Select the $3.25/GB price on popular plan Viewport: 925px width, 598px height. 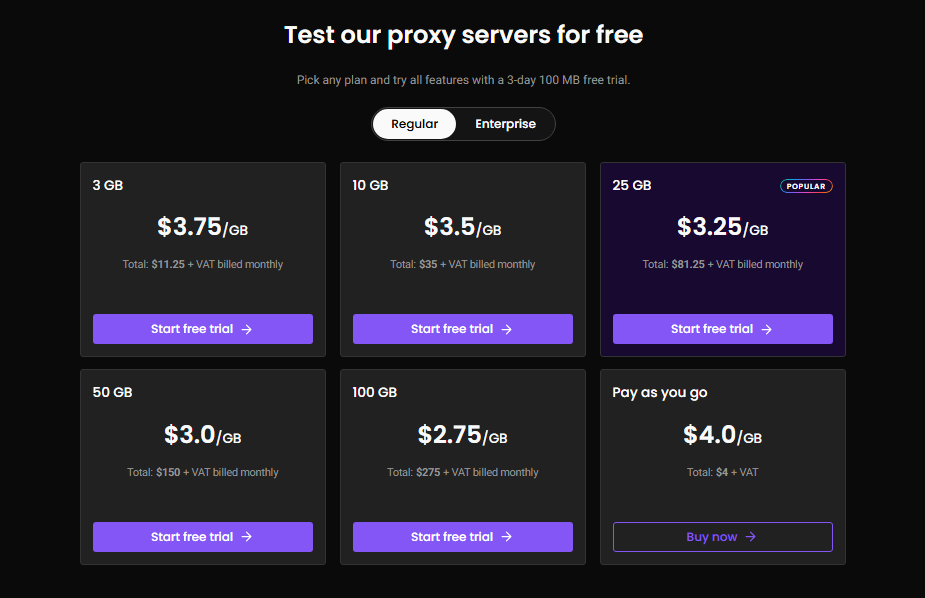723,227
